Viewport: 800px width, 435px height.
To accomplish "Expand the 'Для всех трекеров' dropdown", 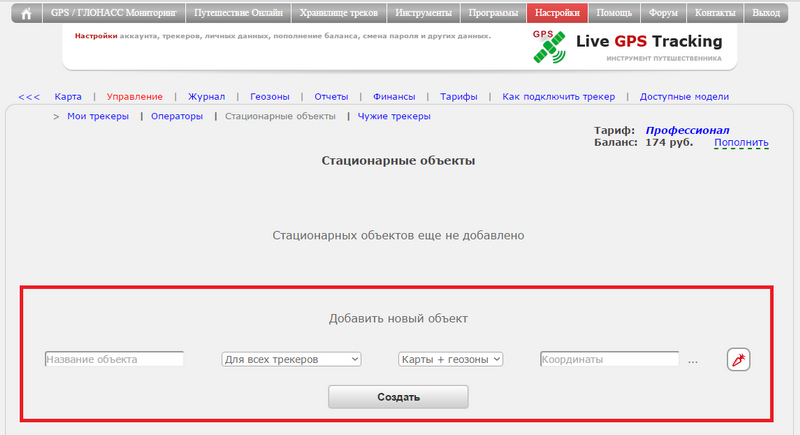I will 291,359.
